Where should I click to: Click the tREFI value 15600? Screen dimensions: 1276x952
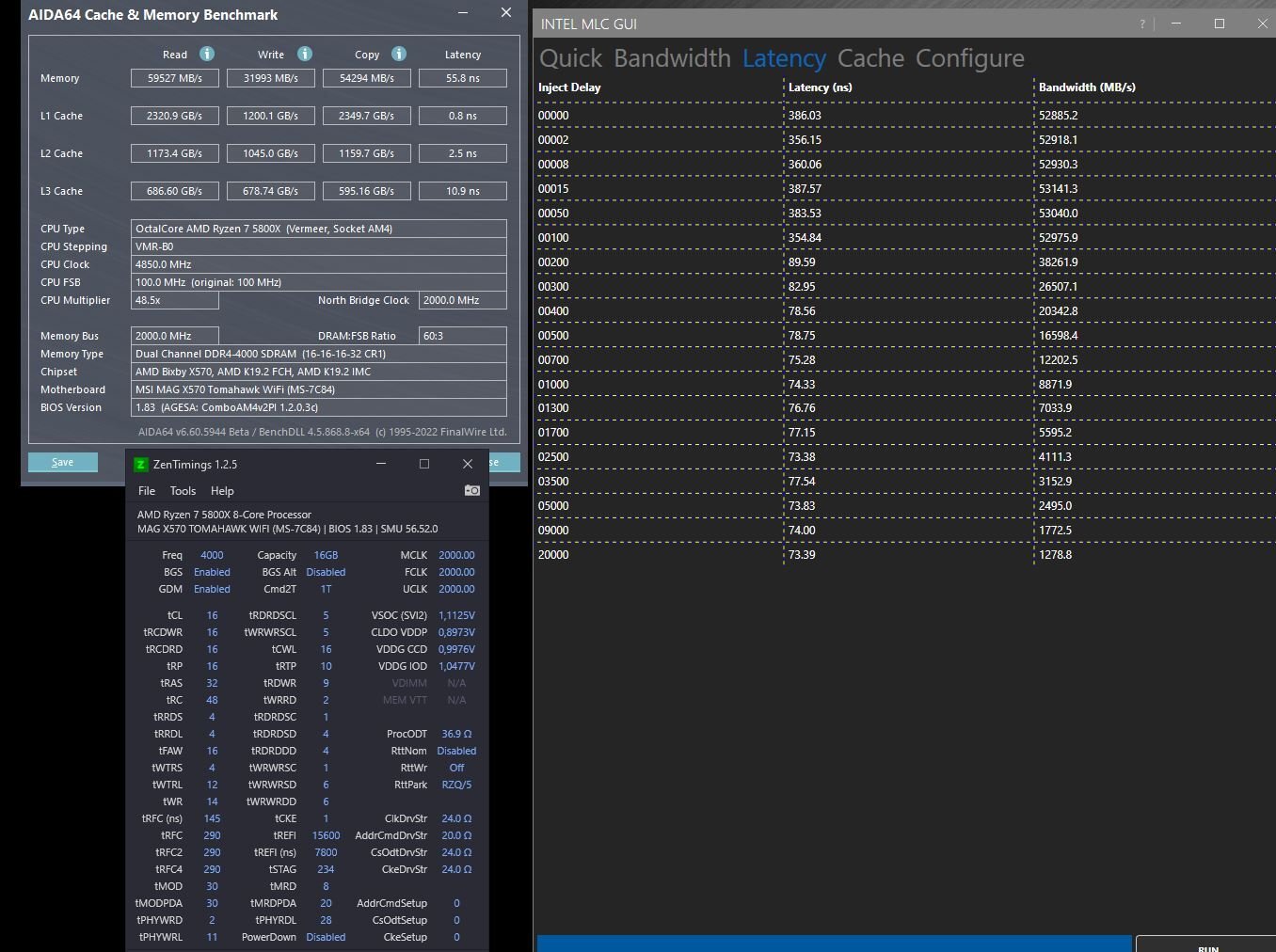point(326,835)
